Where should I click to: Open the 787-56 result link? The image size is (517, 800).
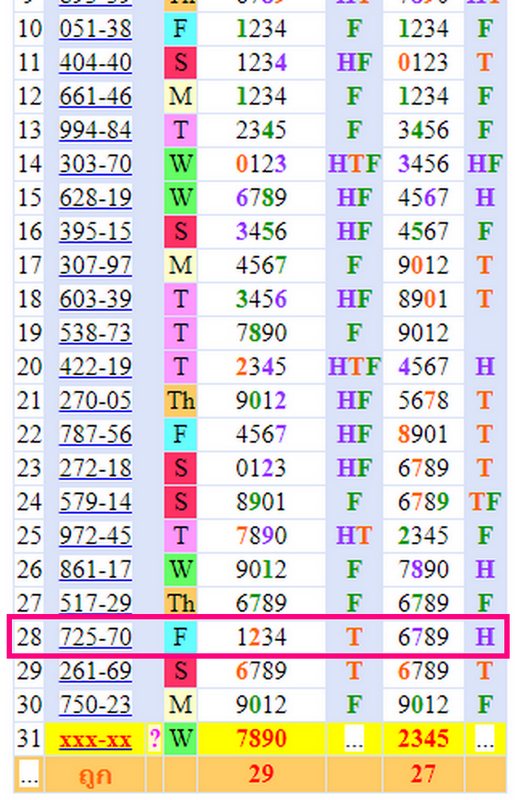95,434
